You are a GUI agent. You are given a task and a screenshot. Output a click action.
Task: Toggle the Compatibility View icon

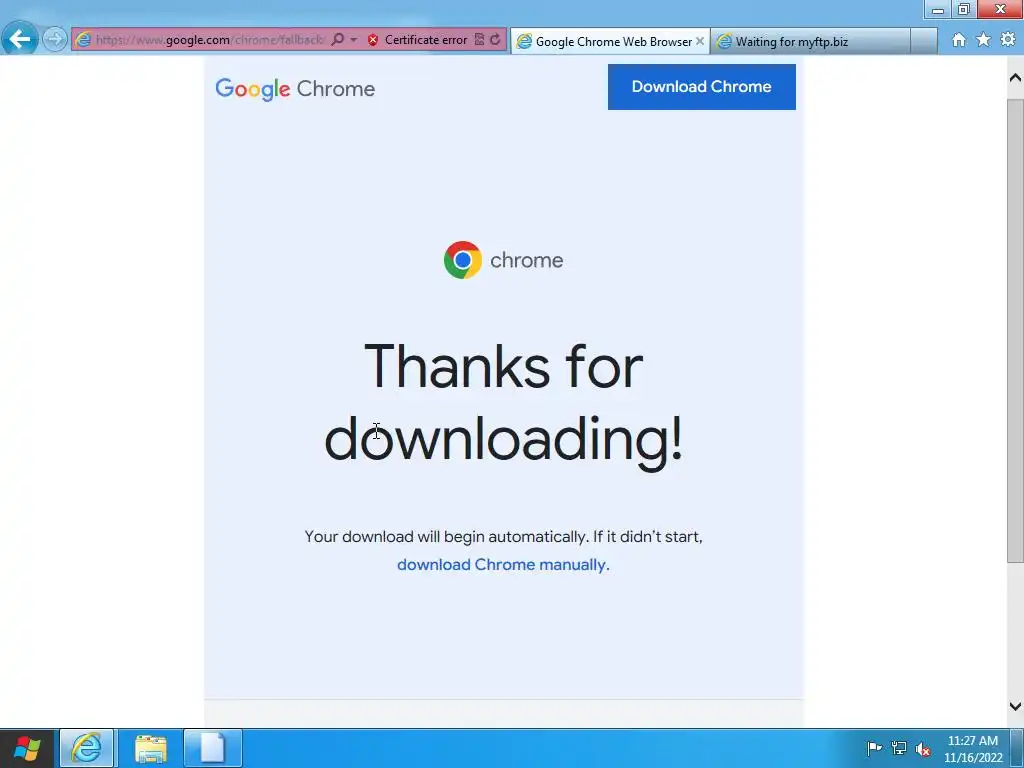pyautogui.click(x=479, y=40)
